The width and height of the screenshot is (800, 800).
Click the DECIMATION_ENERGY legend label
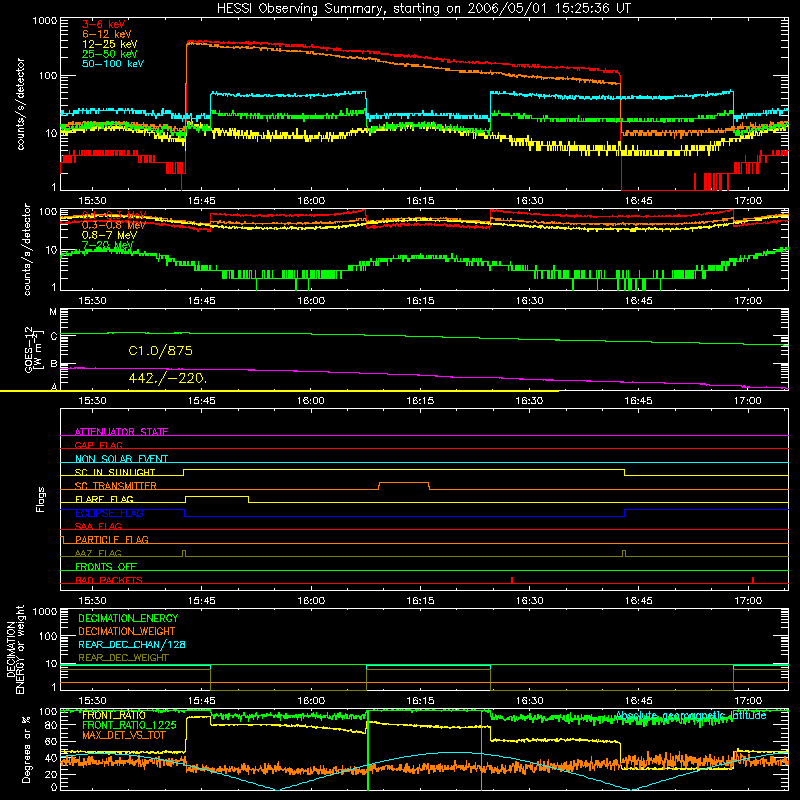click(128, 618)
